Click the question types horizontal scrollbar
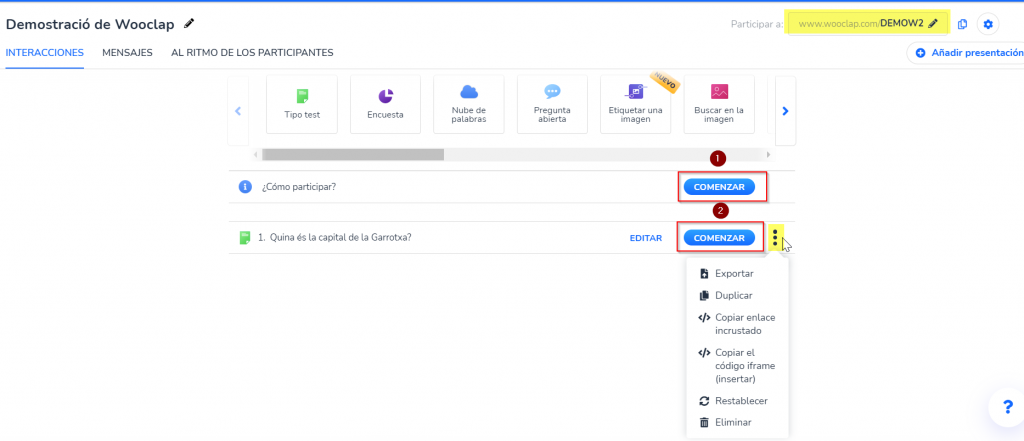 pos(353,155)
